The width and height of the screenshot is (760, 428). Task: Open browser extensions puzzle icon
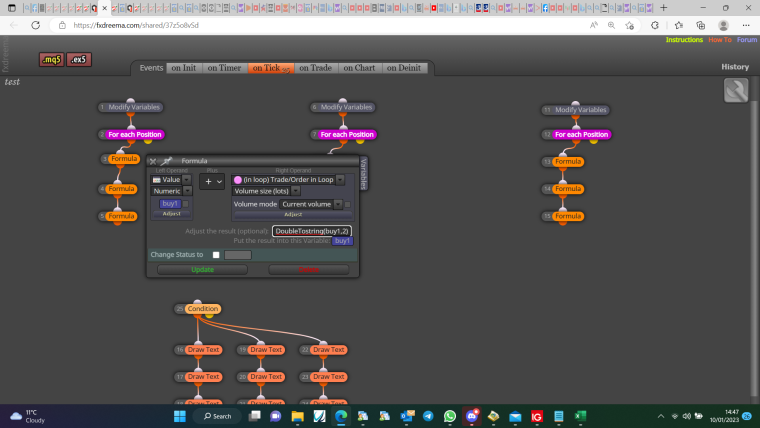(x=655, y=25)
